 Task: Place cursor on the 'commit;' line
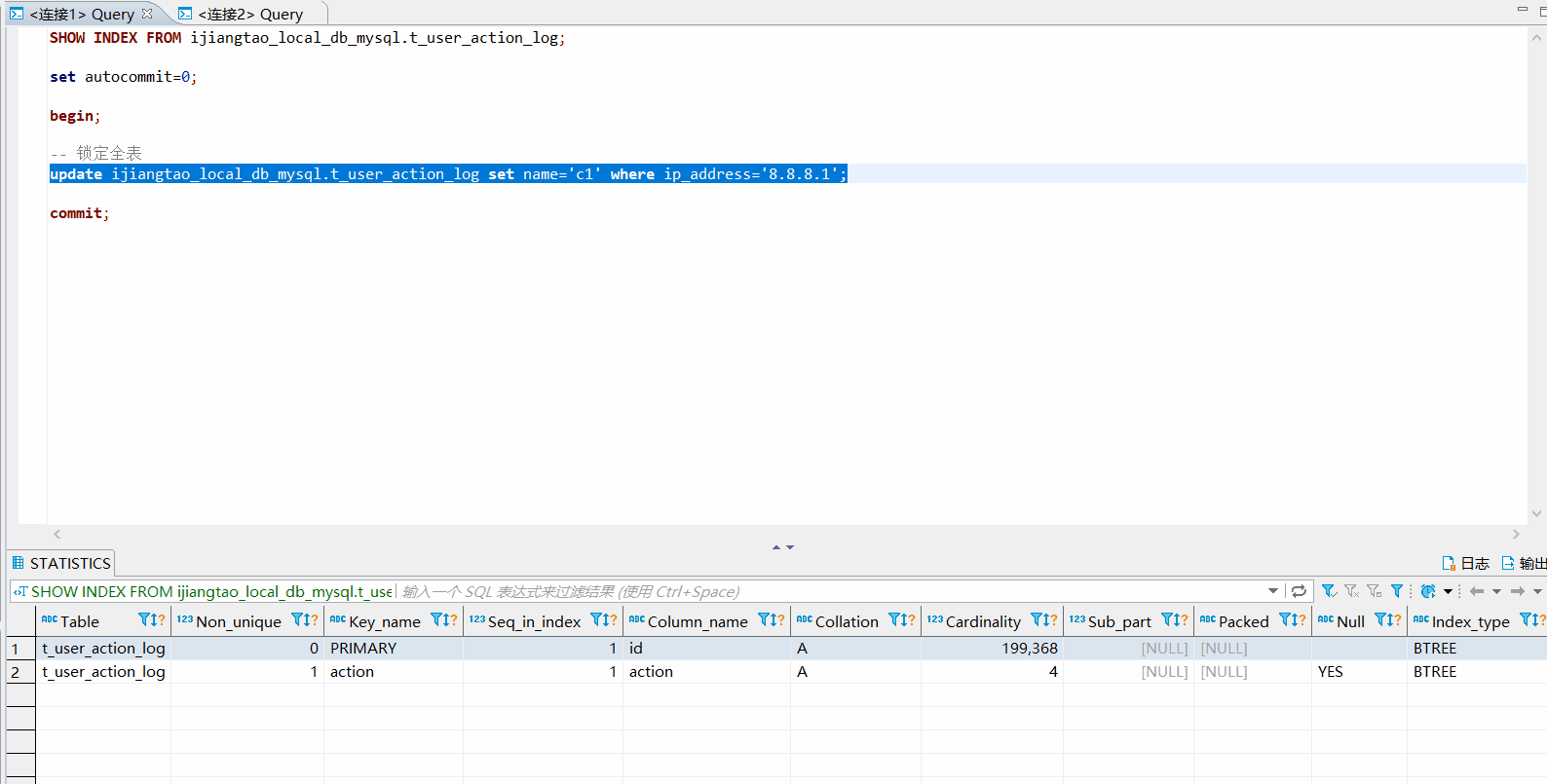(x=80, y=213)
